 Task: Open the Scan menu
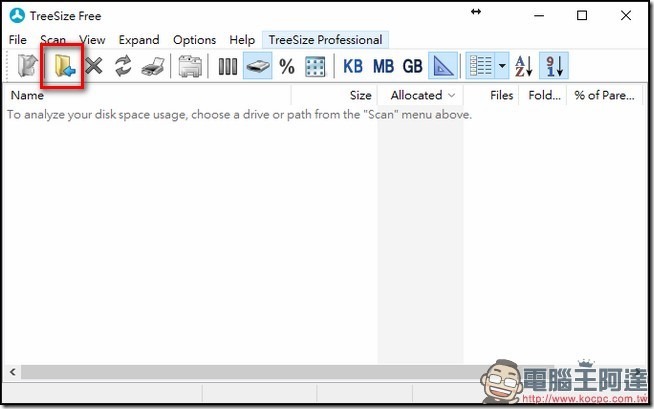[53, 40]
